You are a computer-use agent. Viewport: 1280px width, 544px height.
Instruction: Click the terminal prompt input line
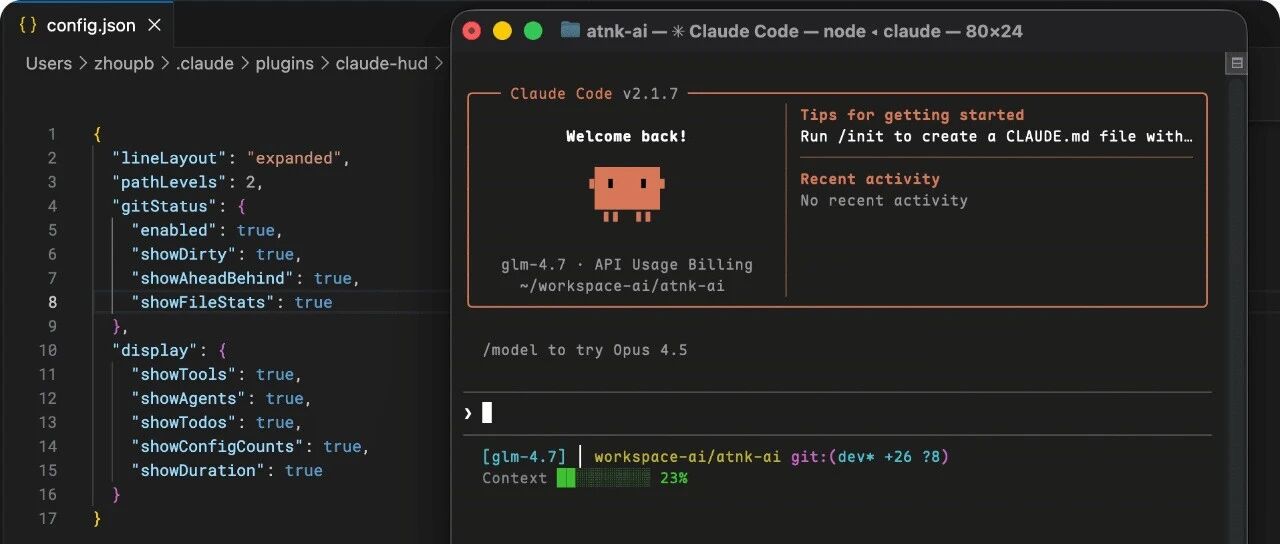(838, 413)
